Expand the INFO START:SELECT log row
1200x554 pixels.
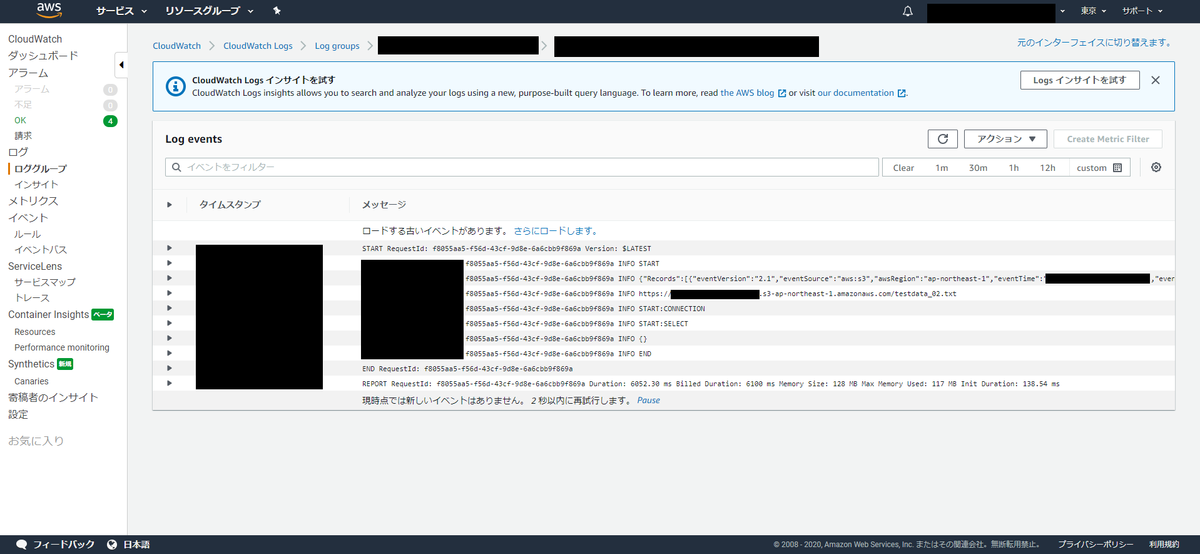coord(169,323)
